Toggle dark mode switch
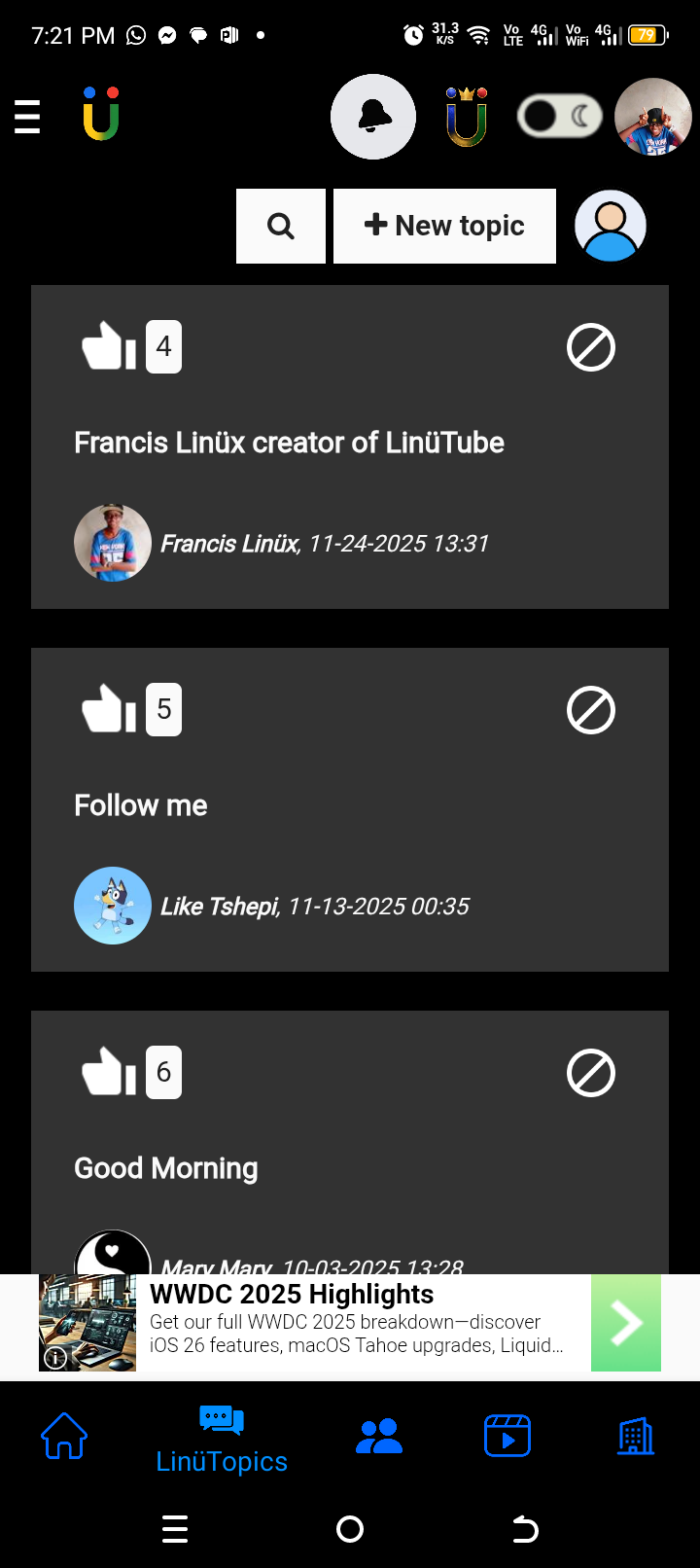Image resolution: width=700 pixels, height=1568 pixels. coord(559,117)
